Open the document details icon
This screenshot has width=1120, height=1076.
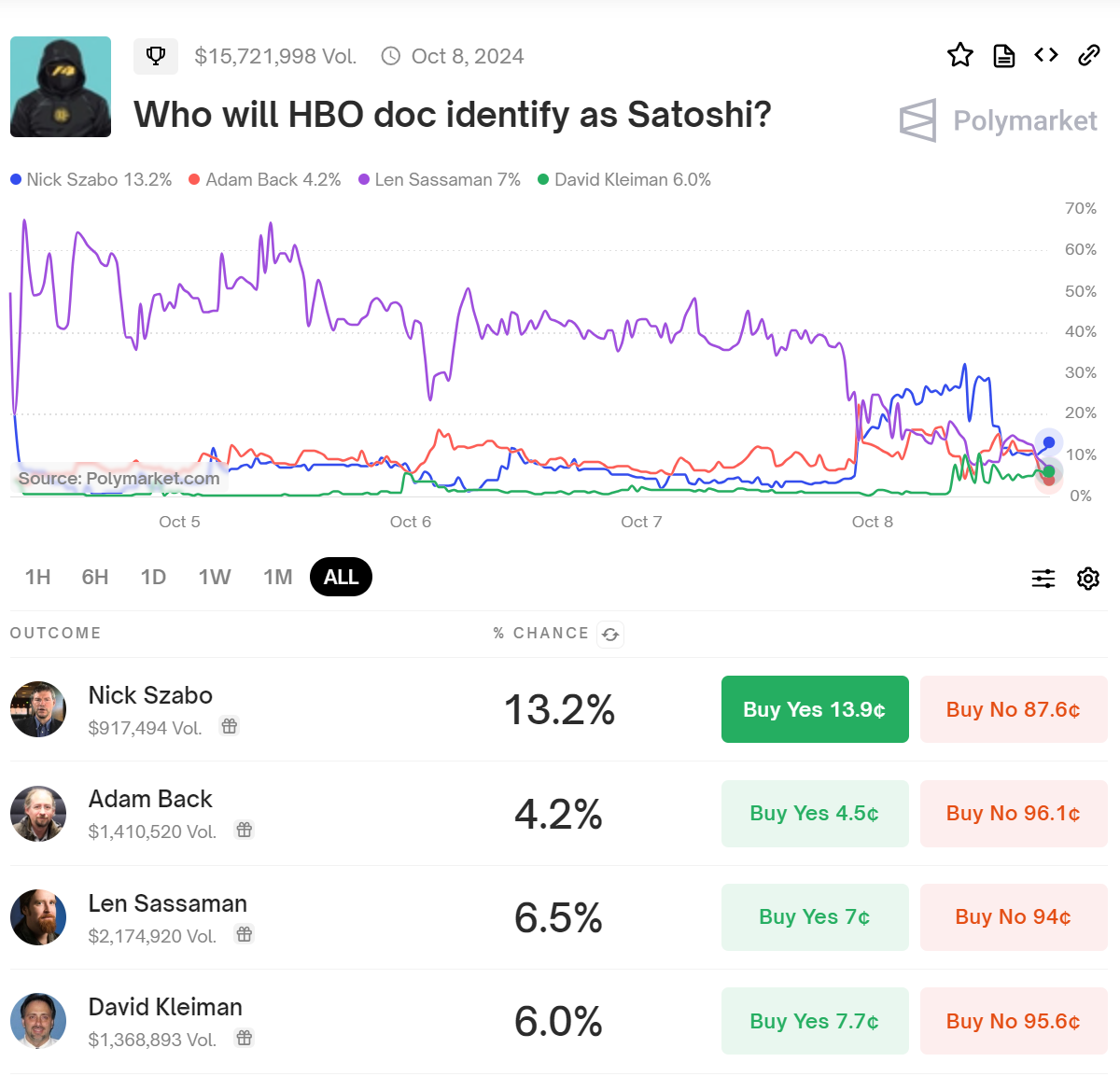coord(1003,56)
